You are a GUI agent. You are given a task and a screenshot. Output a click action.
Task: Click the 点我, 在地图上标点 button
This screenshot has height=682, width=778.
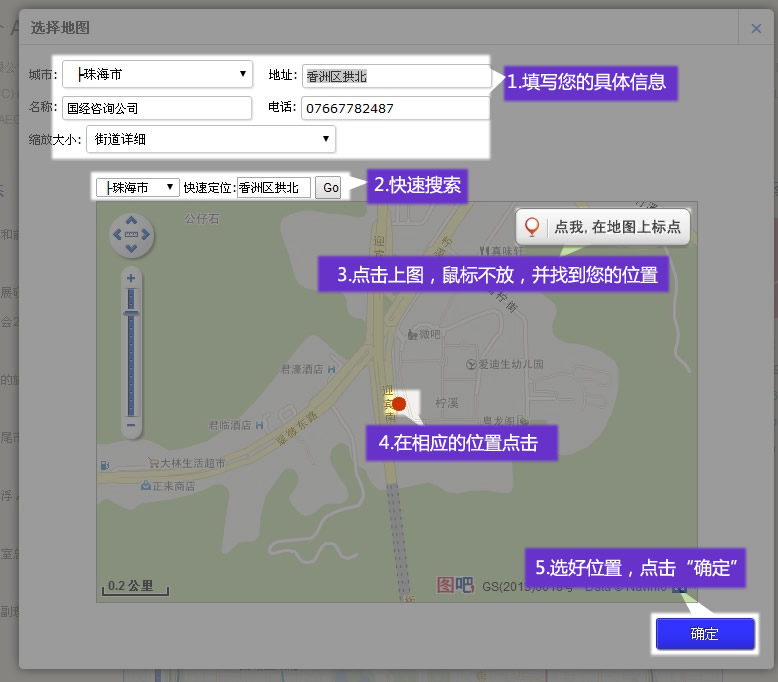[603, 227]
